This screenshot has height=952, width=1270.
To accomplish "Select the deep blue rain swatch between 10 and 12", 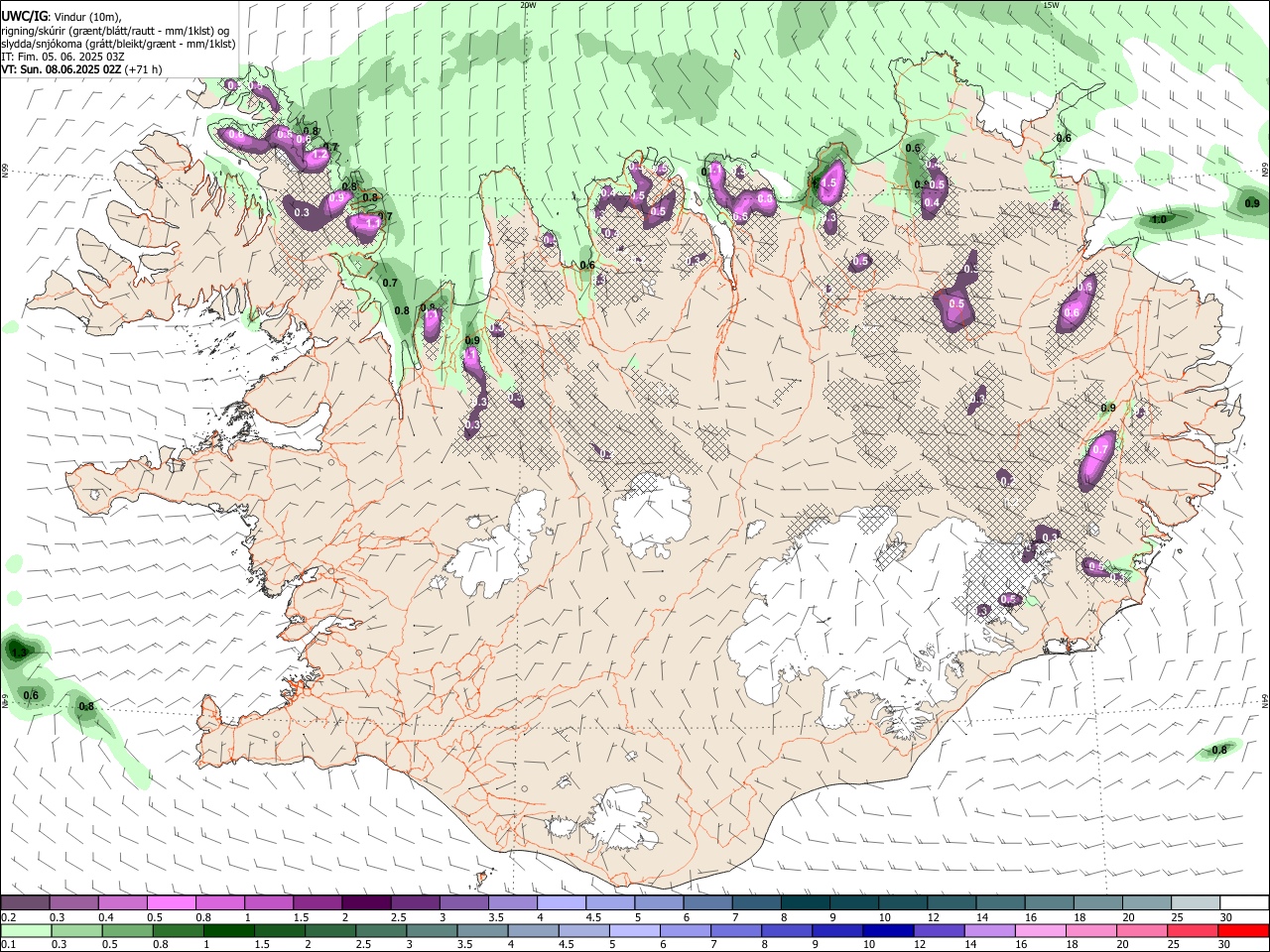I will click(x=887, y=931).
